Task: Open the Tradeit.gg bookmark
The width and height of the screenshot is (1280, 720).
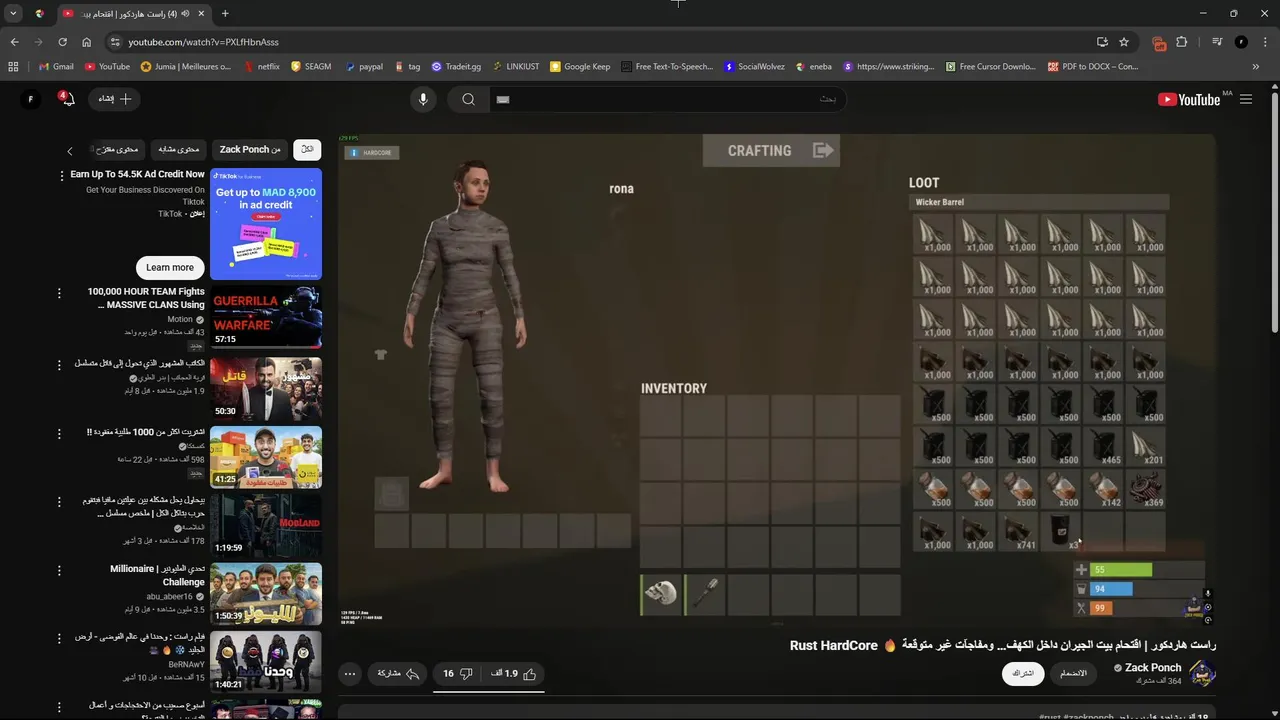Action: pos(456,67)
